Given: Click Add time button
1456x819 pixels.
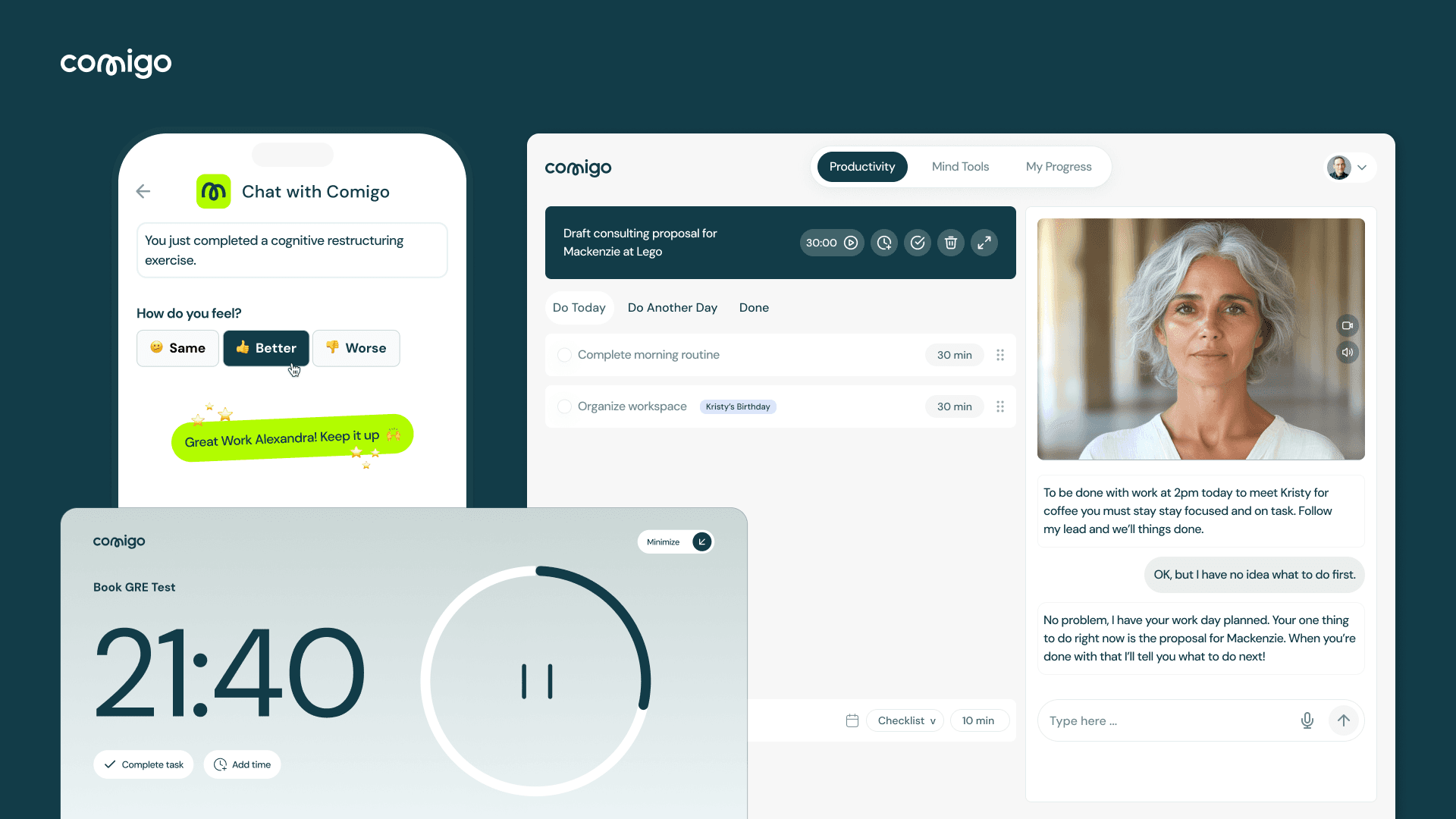Looking at the screenshot, I should pyautogui.click(x=243, y=764).
